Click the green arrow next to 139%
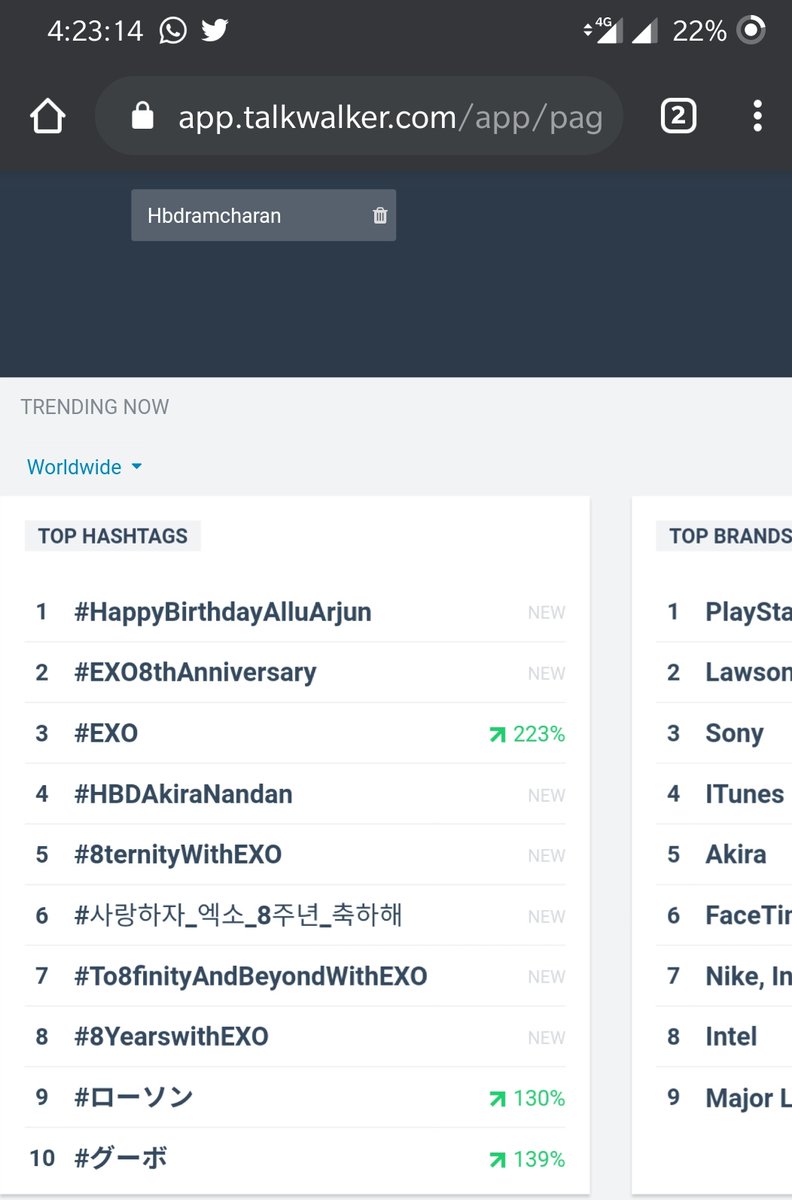 [x=497, y=1160]
